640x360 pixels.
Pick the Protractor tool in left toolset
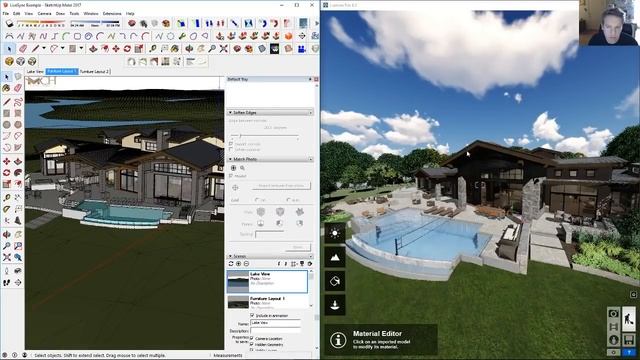(x=7, y=209)
